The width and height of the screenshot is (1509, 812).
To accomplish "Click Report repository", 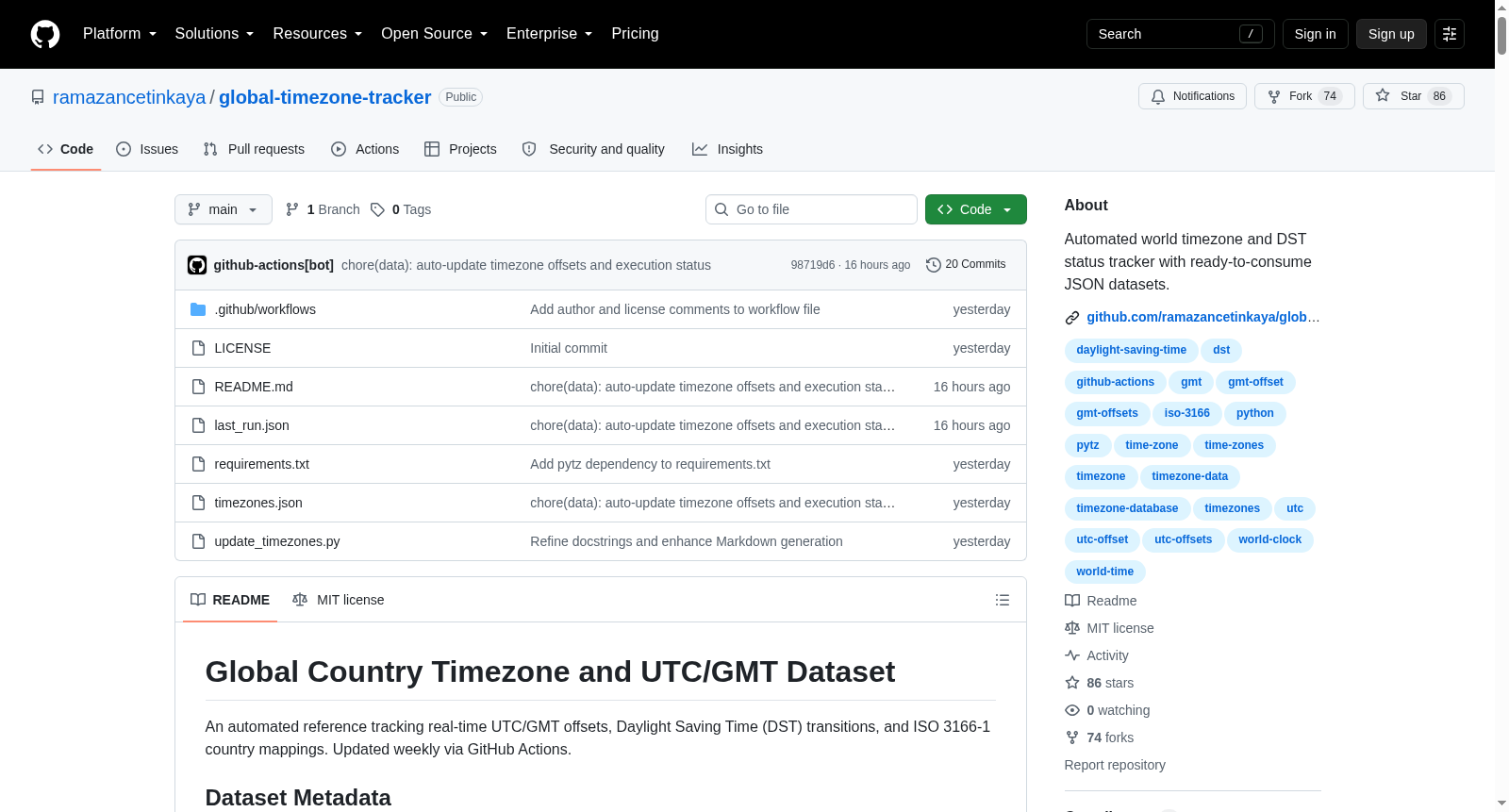I will 1115,765.
